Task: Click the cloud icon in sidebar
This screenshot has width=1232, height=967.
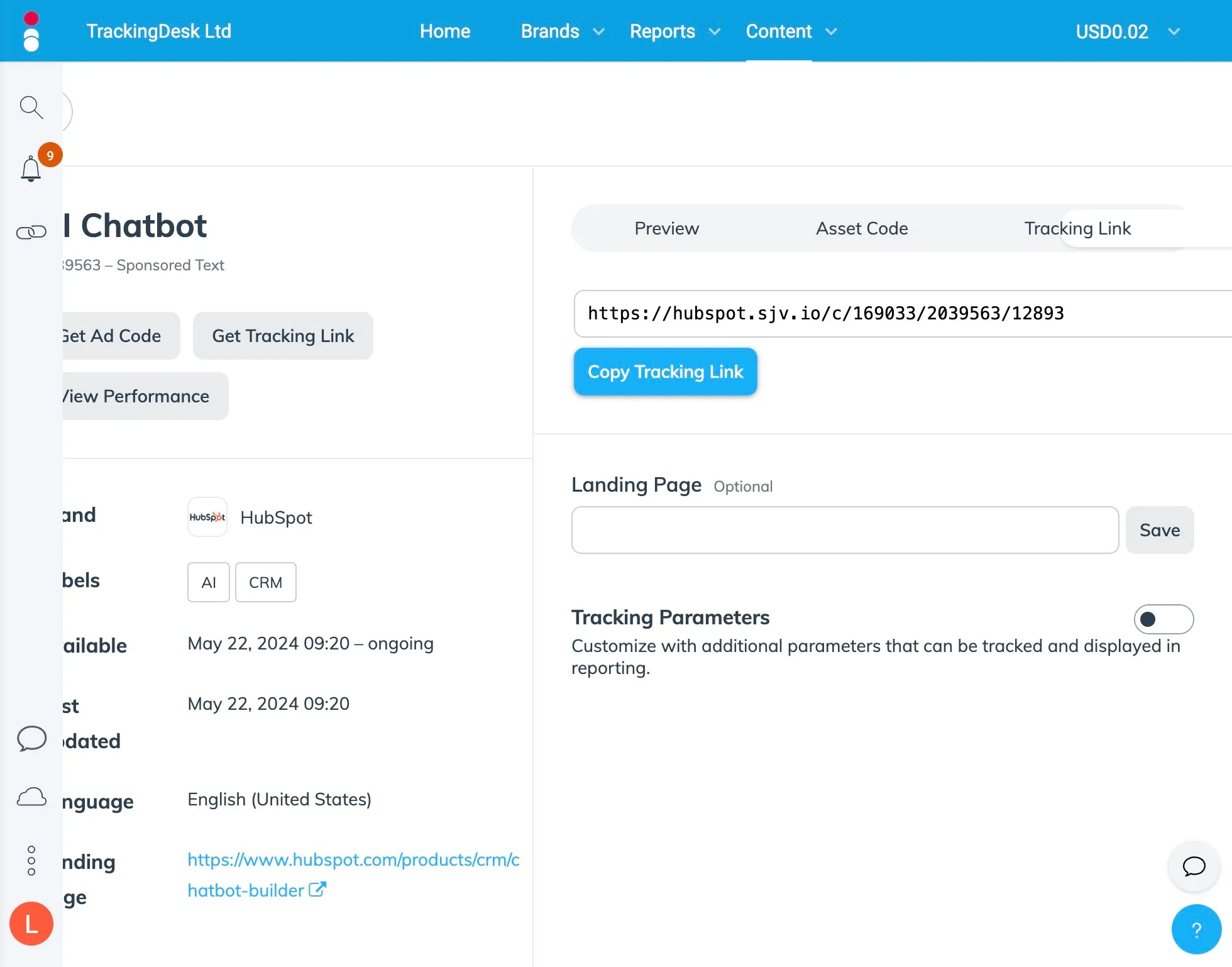Action: point(31,797)
